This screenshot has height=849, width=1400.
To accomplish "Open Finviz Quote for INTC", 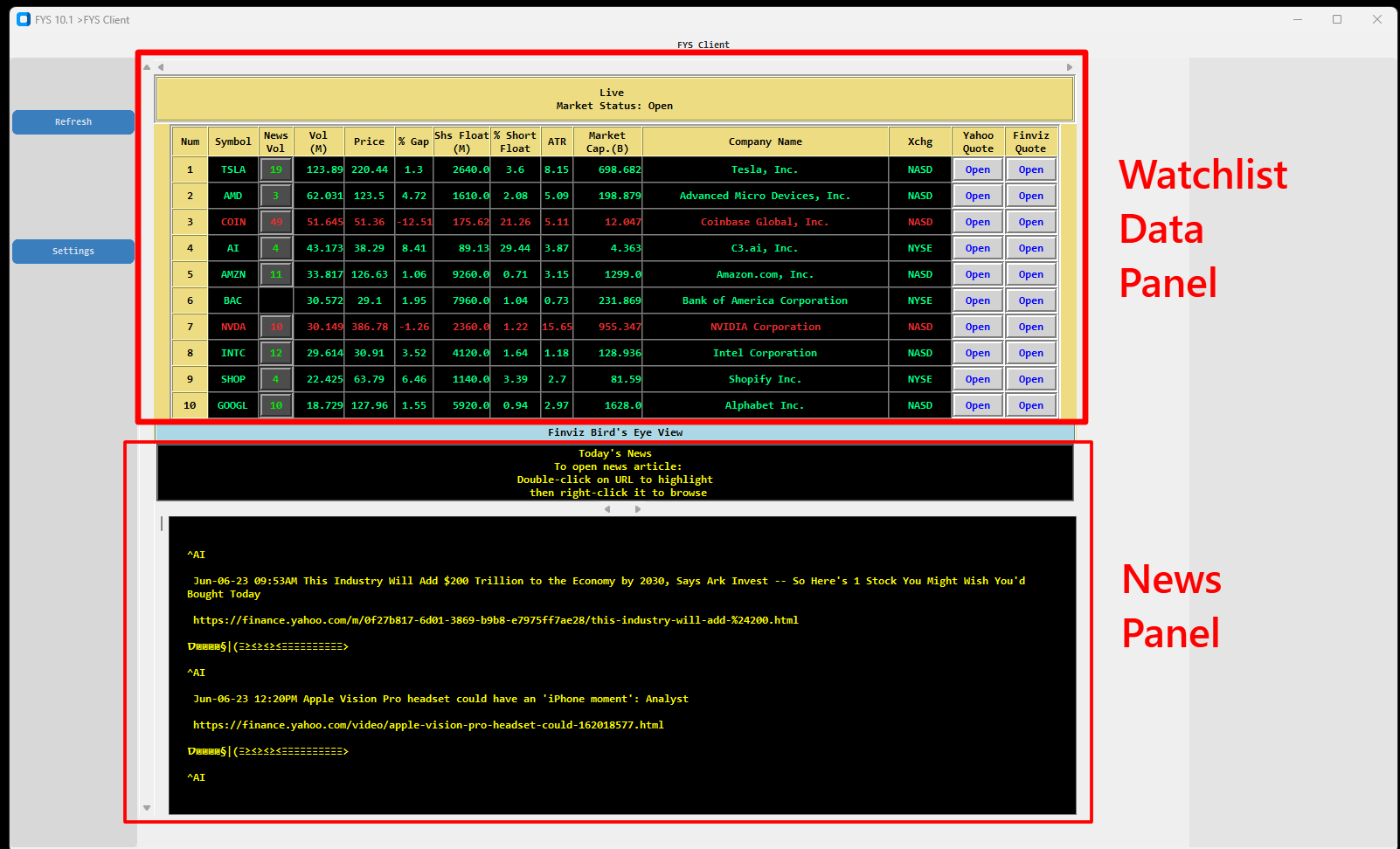I will coord(1031,353).
